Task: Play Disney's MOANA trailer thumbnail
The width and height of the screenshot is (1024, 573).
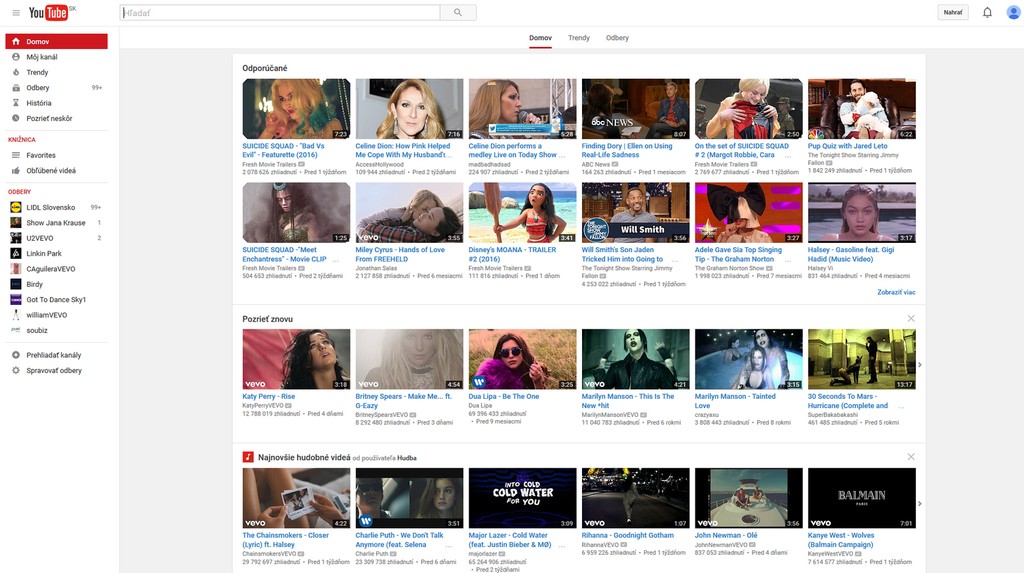Action: [x=522, y=212]
